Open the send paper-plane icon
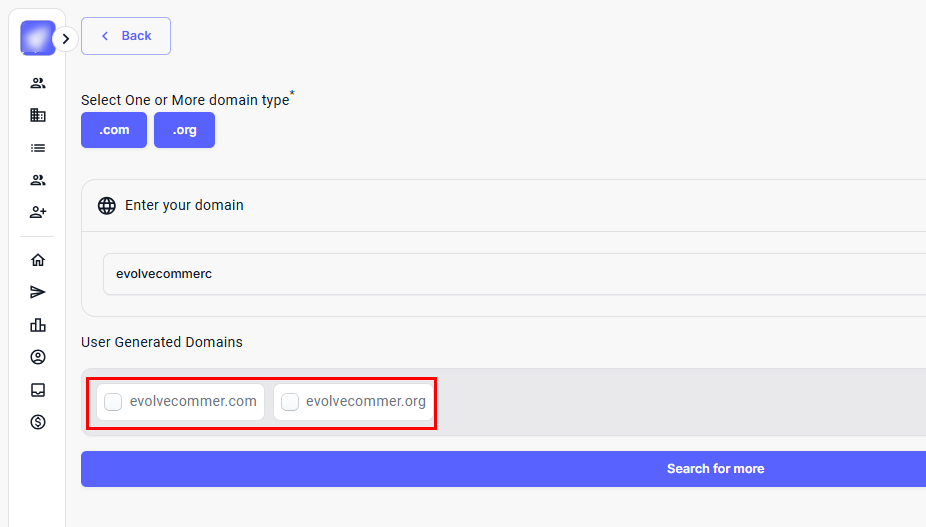 click(38, 292)
